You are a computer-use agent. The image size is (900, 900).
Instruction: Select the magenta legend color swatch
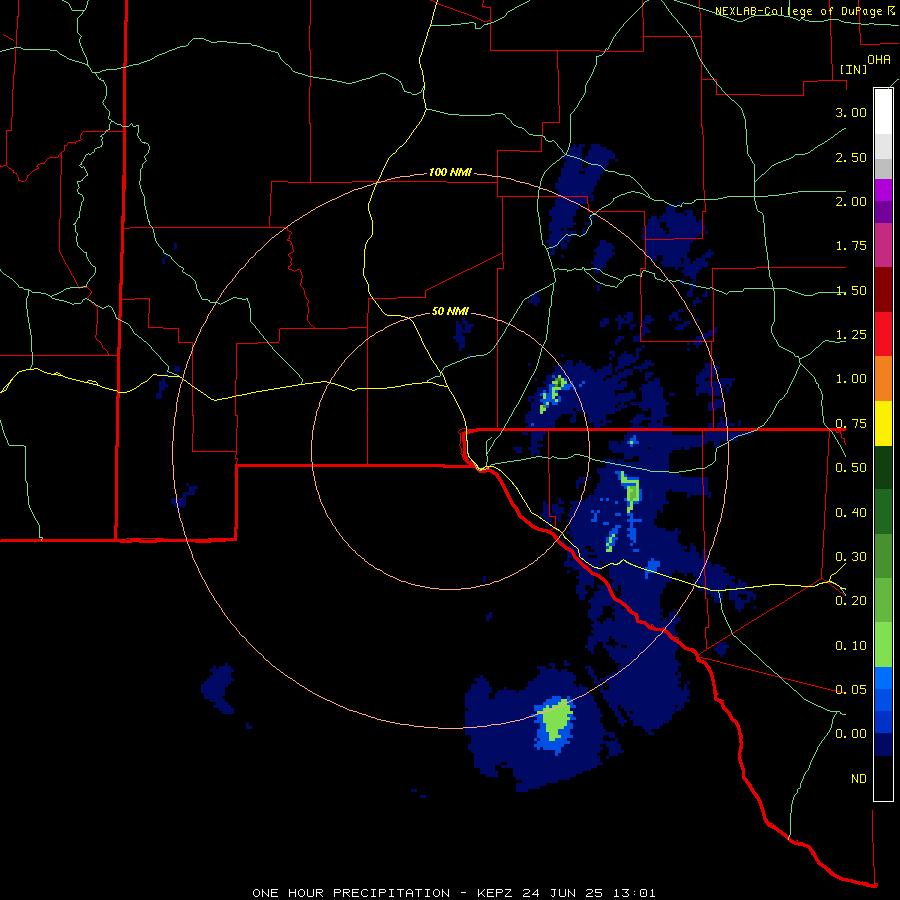tap(883, 190)
